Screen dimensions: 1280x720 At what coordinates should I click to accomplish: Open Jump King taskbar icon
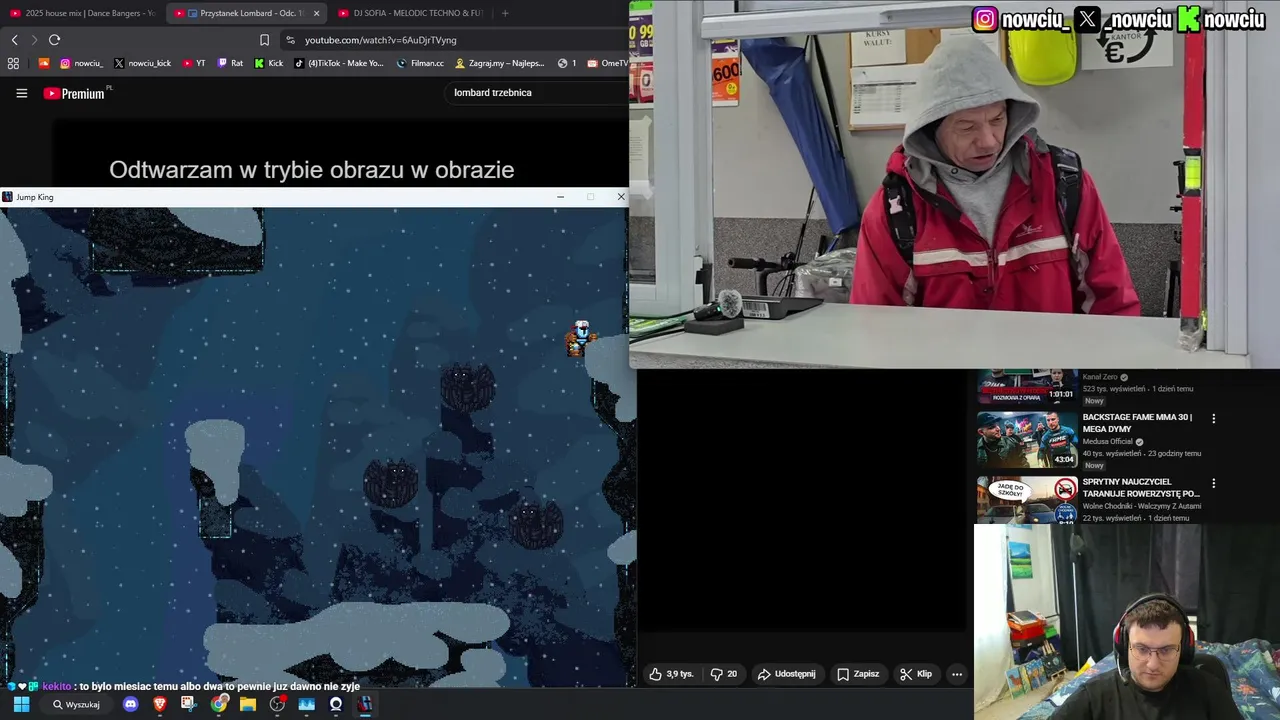click(x=364, y=704)
